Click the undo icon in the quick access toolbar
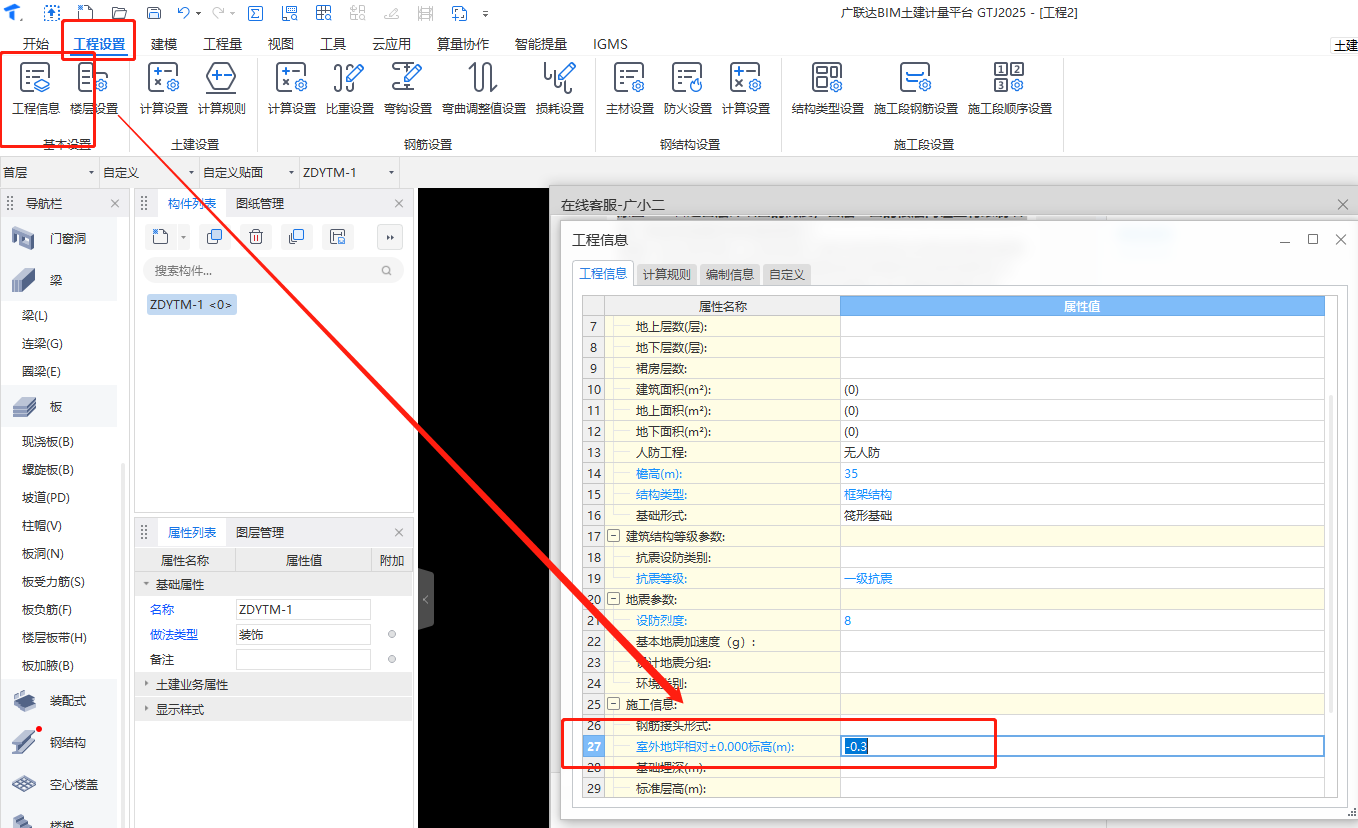 coord(183,13)
